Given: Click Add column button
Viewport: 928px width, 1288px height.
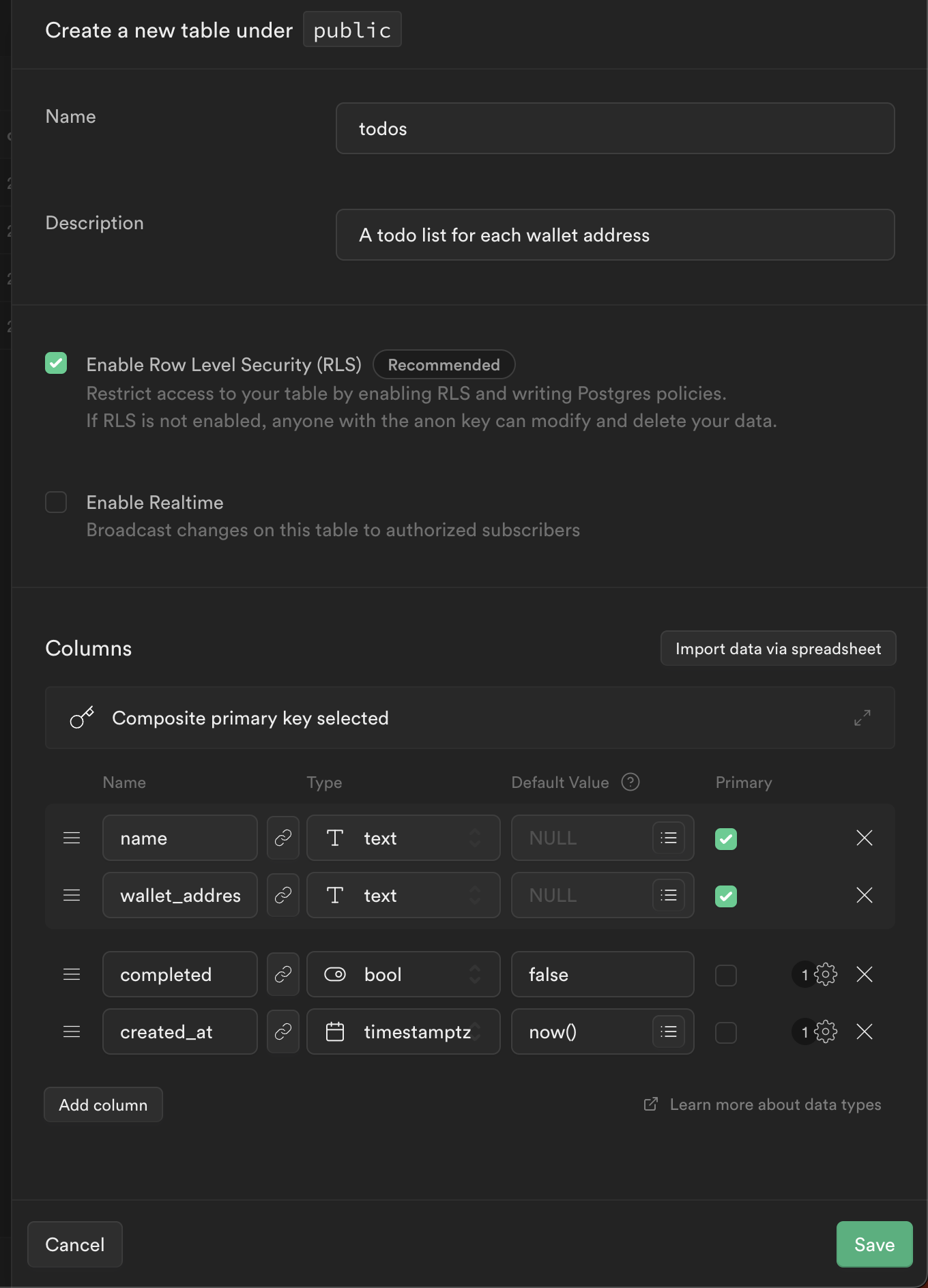Looking at the screenshot, I should (103, 1104).
